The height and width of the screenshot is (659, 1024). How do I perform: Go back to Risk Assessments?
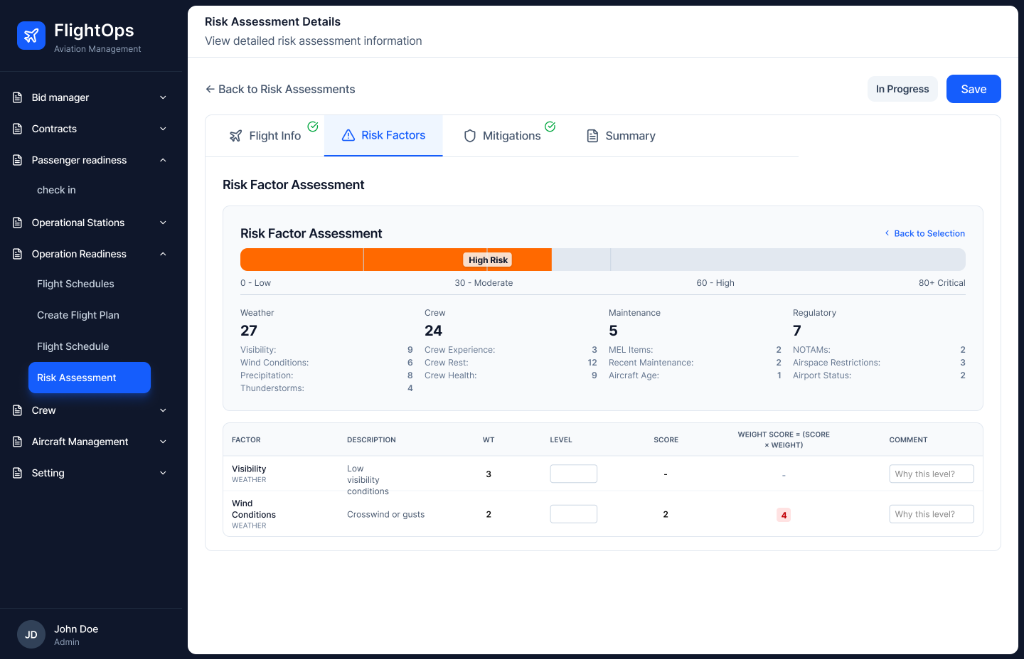(280, 89)
